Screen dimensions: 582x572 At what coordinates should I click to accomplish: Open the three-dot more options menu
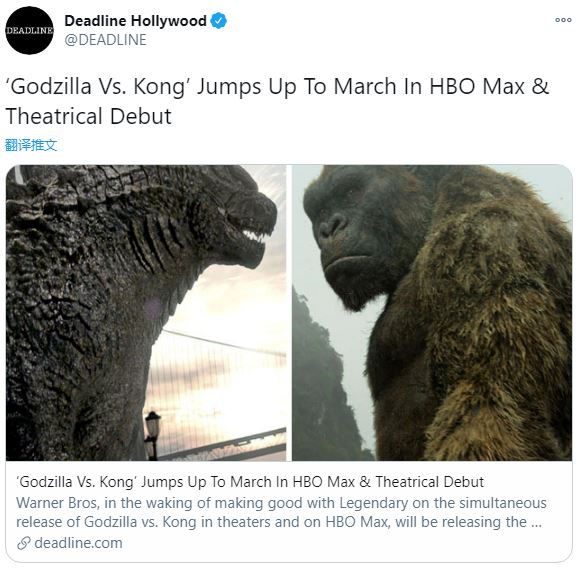[x=563, y=20]
